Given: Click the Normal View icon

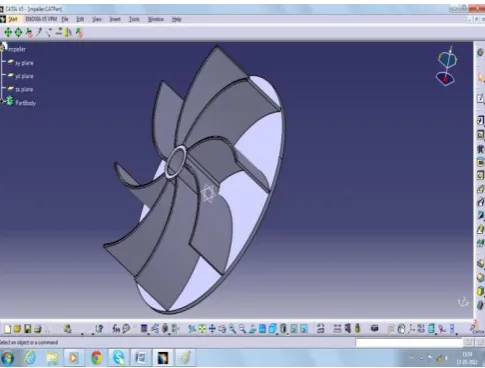Looking at the screenshot, I should (x=252, y=329).
